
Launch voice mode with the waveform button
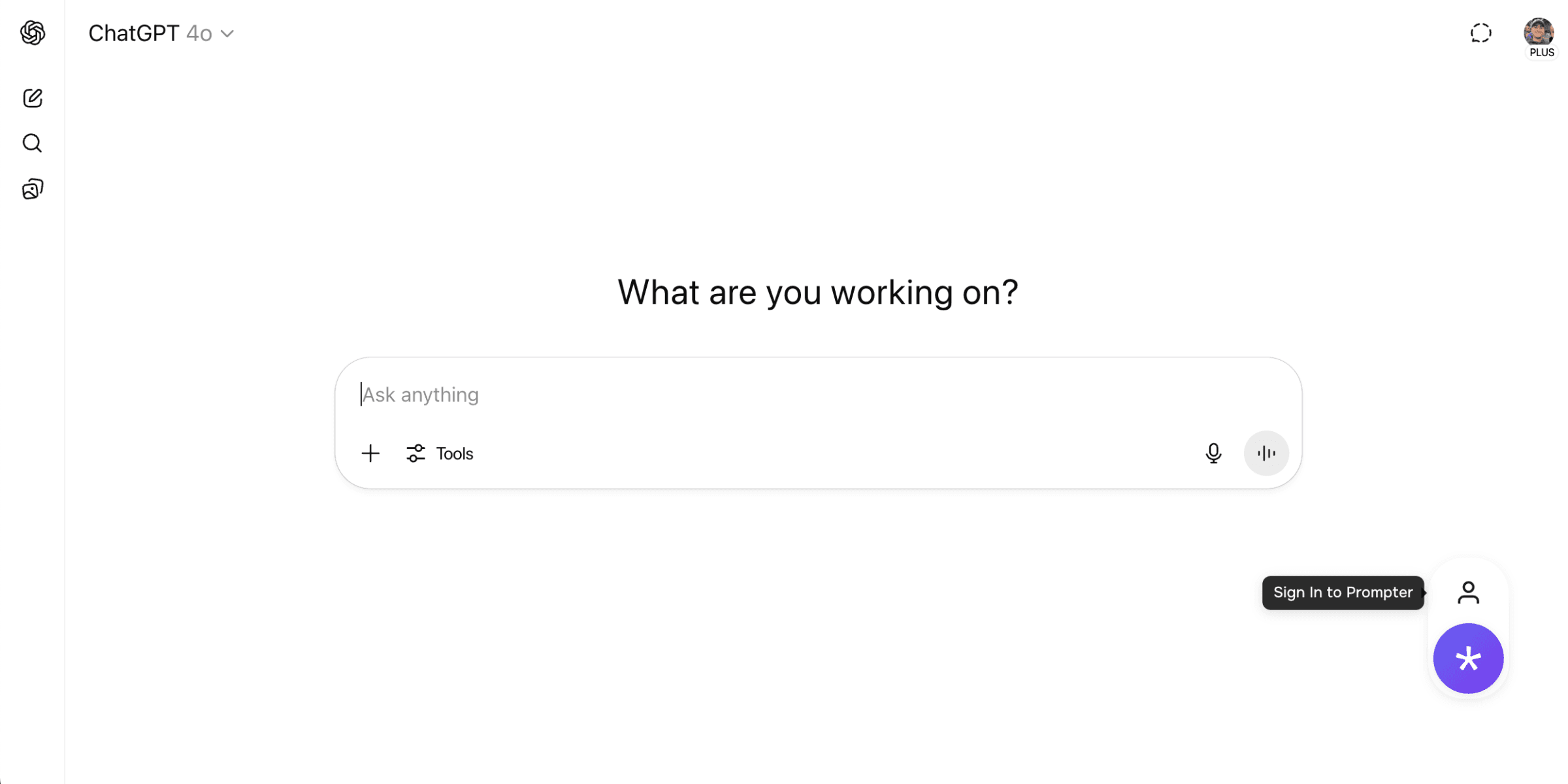(x=1266, y=453)
